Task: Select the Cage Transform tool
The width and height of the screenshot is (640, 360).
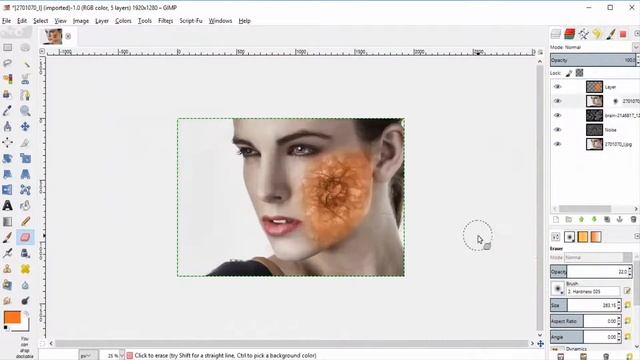Action: (25, 190)
